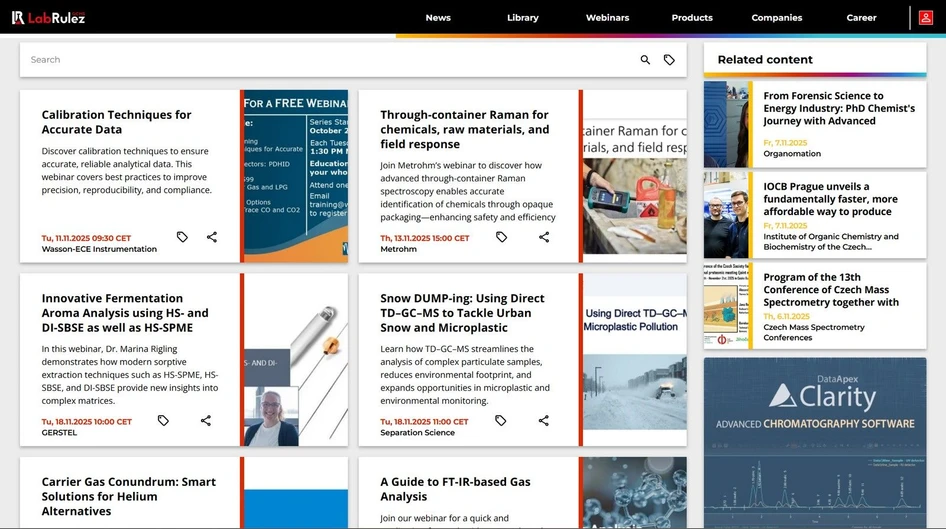Go to LabRulez home via logo
946x529 pixels.
[x=48, y=18]
